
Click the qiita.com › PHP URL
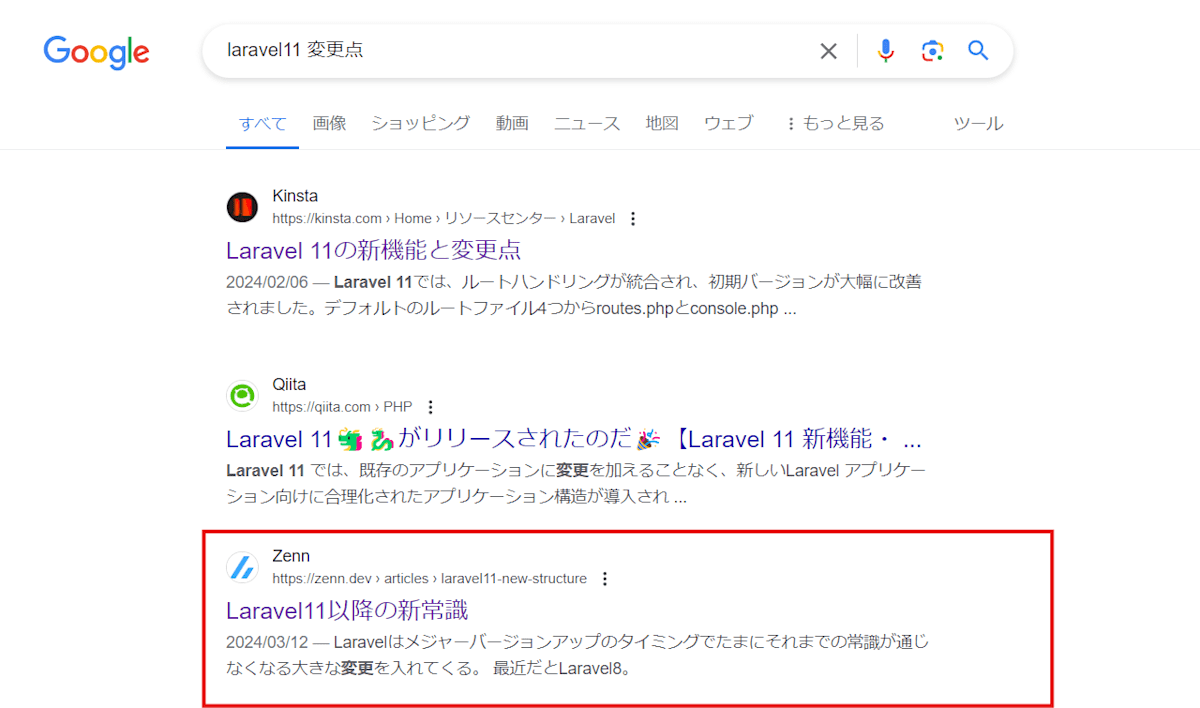click(x=342, y=407)
